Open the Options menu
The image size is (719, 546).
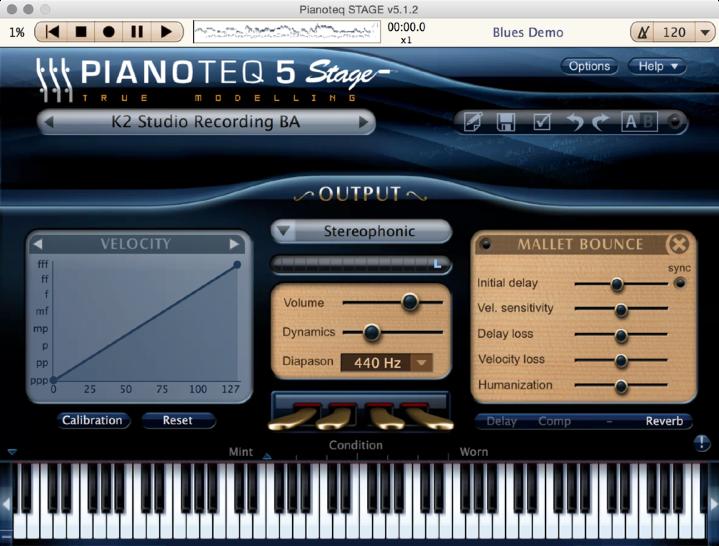click(589, 66)
